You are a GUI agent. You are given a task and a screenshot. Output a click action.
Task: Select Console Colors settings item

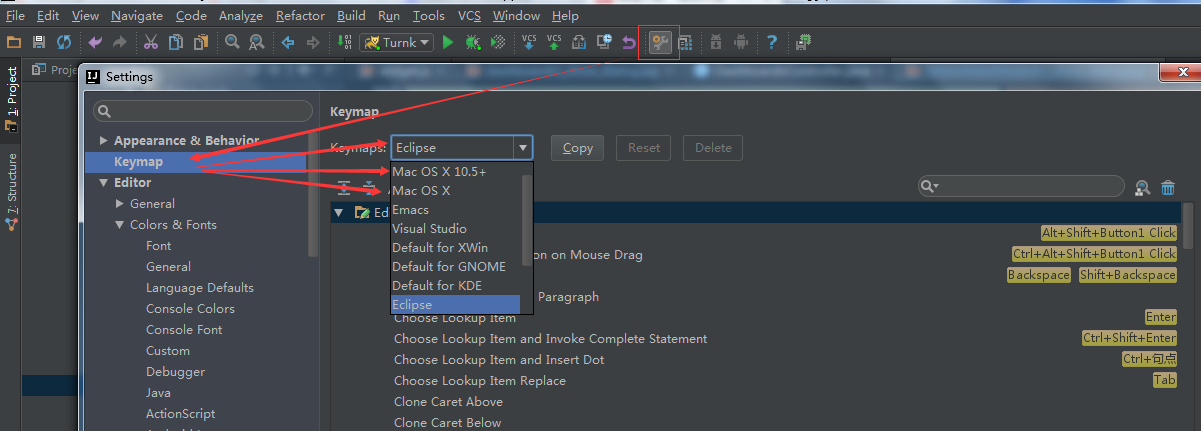click(190, 309)
